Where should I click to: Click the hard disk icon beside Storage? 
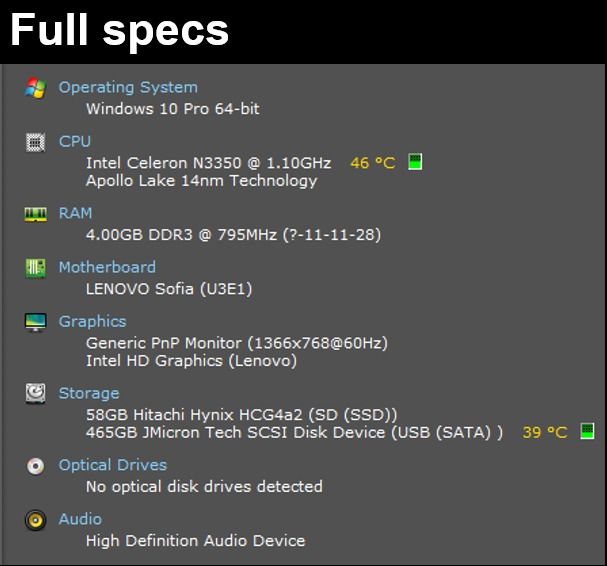(x=35, y=394)
